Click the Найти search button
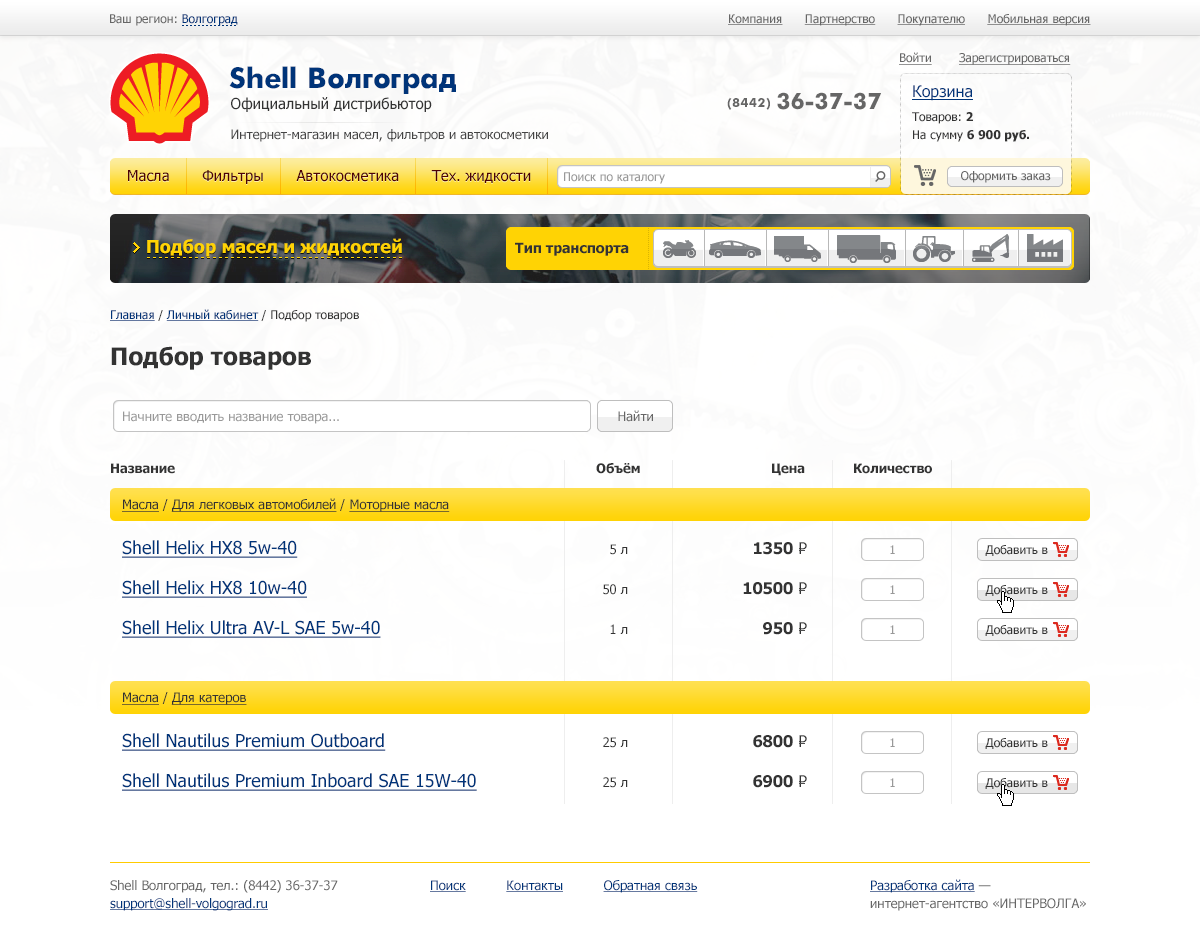 point(635,416)
